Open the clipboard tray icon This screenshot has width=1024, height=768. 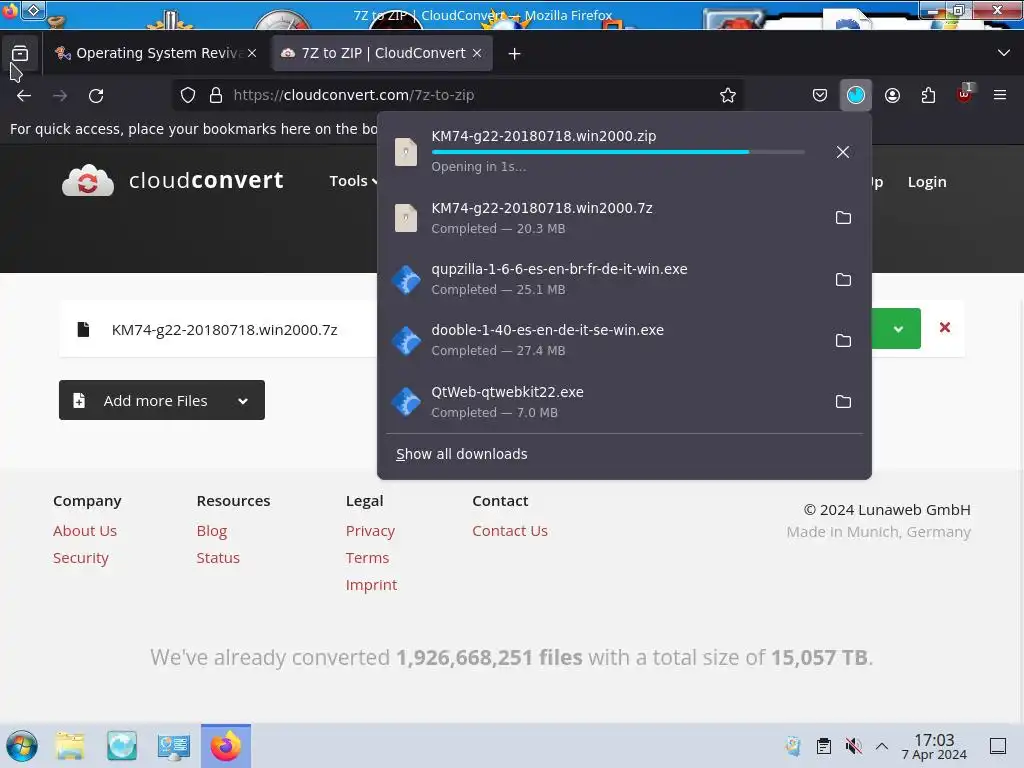(824, 746)
